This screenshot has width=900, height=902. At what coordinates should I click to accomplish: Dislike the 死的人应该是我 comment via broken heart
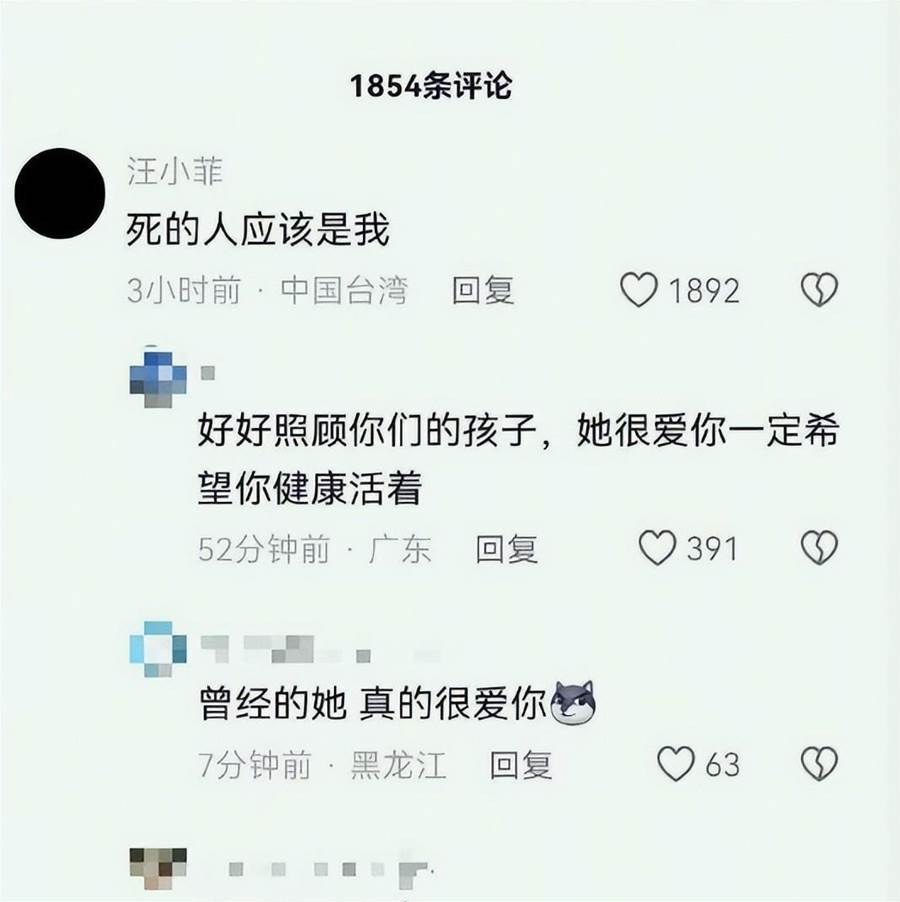[x=819, y=289]
